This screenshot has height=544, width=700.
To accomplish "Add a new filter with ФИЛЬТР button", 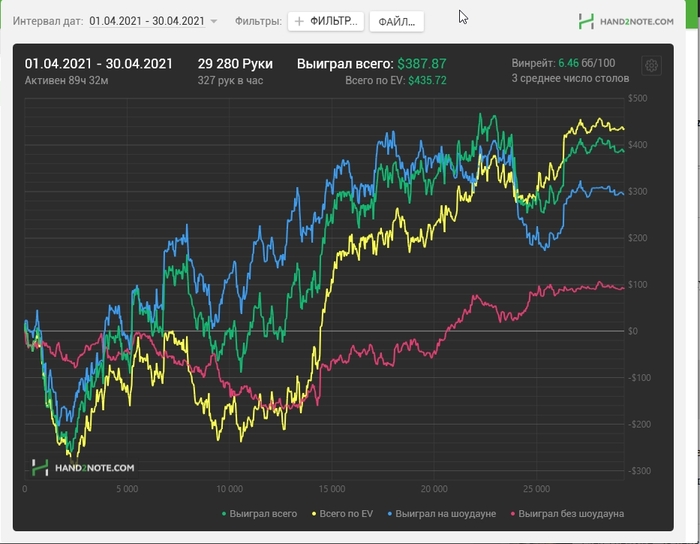I will [x=326, y=21].
